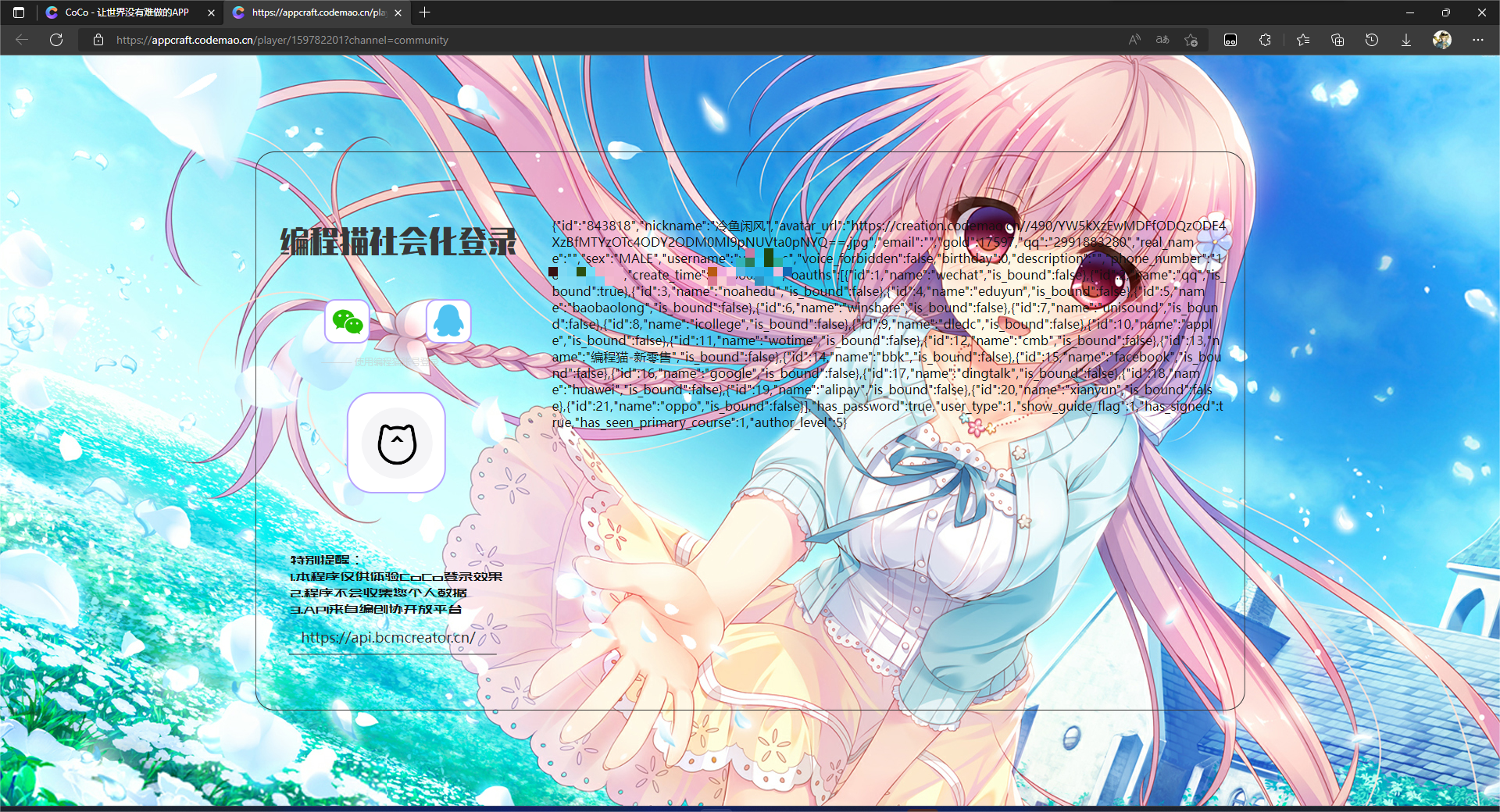The image size is (1500, 812).
Task: Add a new browser tab
Action: click(x=424, y=12)
